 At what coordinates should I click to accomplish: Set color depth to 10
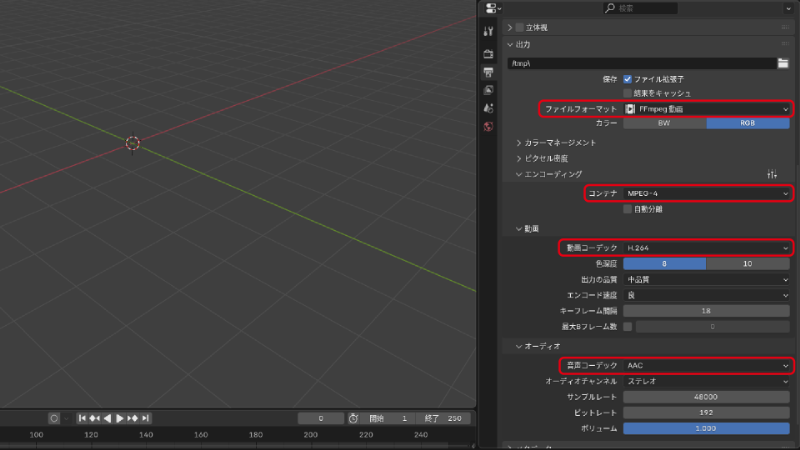749,264
